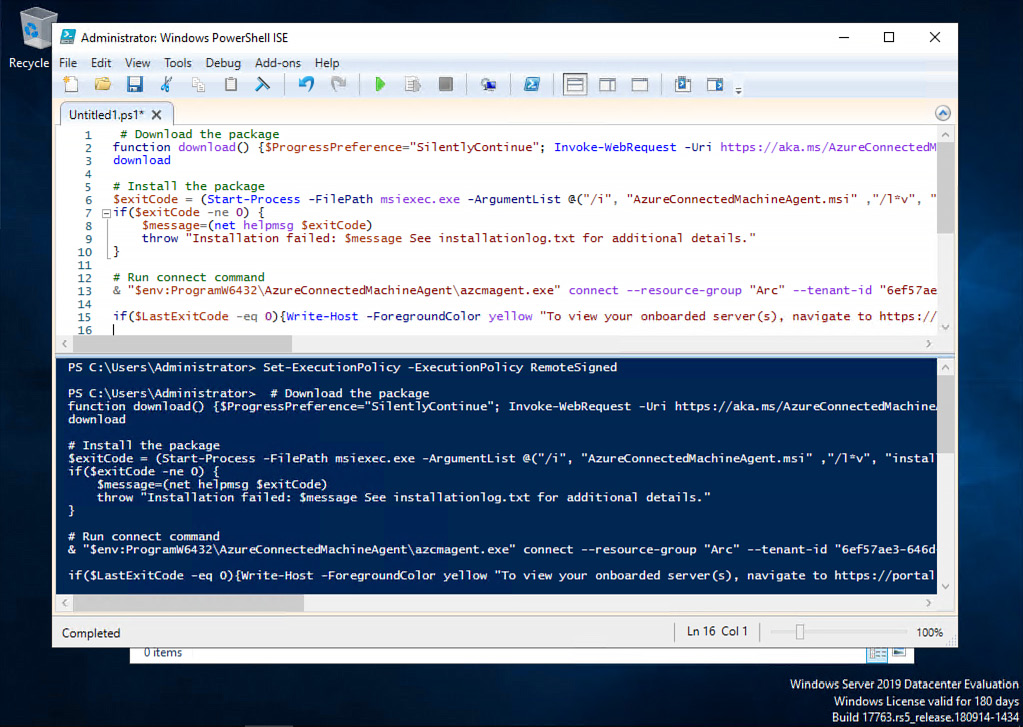Click the 'throw' statement on script line 9
This screenshot has height=727, width=1023.
[160, 238]
